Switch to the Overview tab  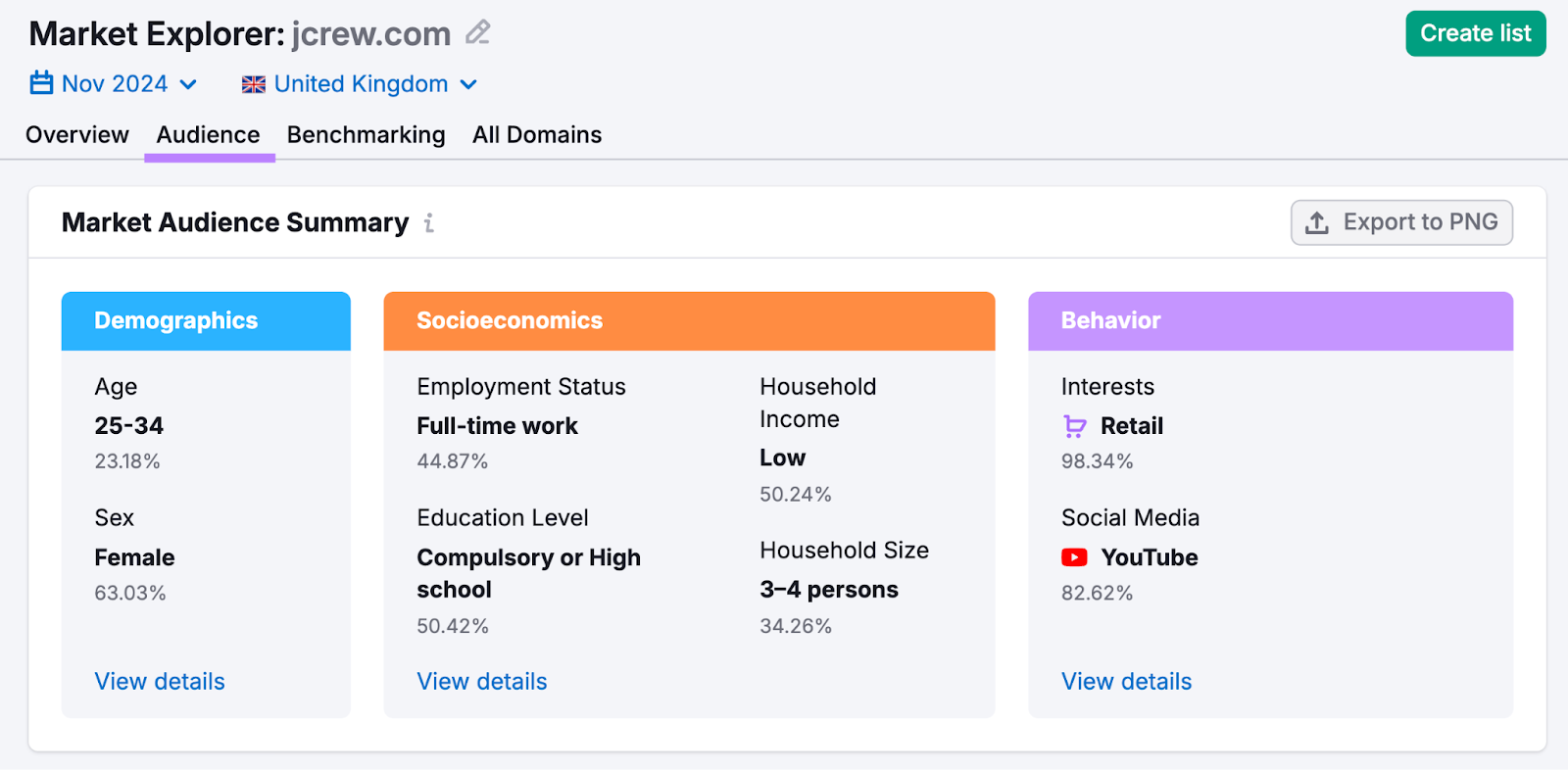[x=76, y=134]
